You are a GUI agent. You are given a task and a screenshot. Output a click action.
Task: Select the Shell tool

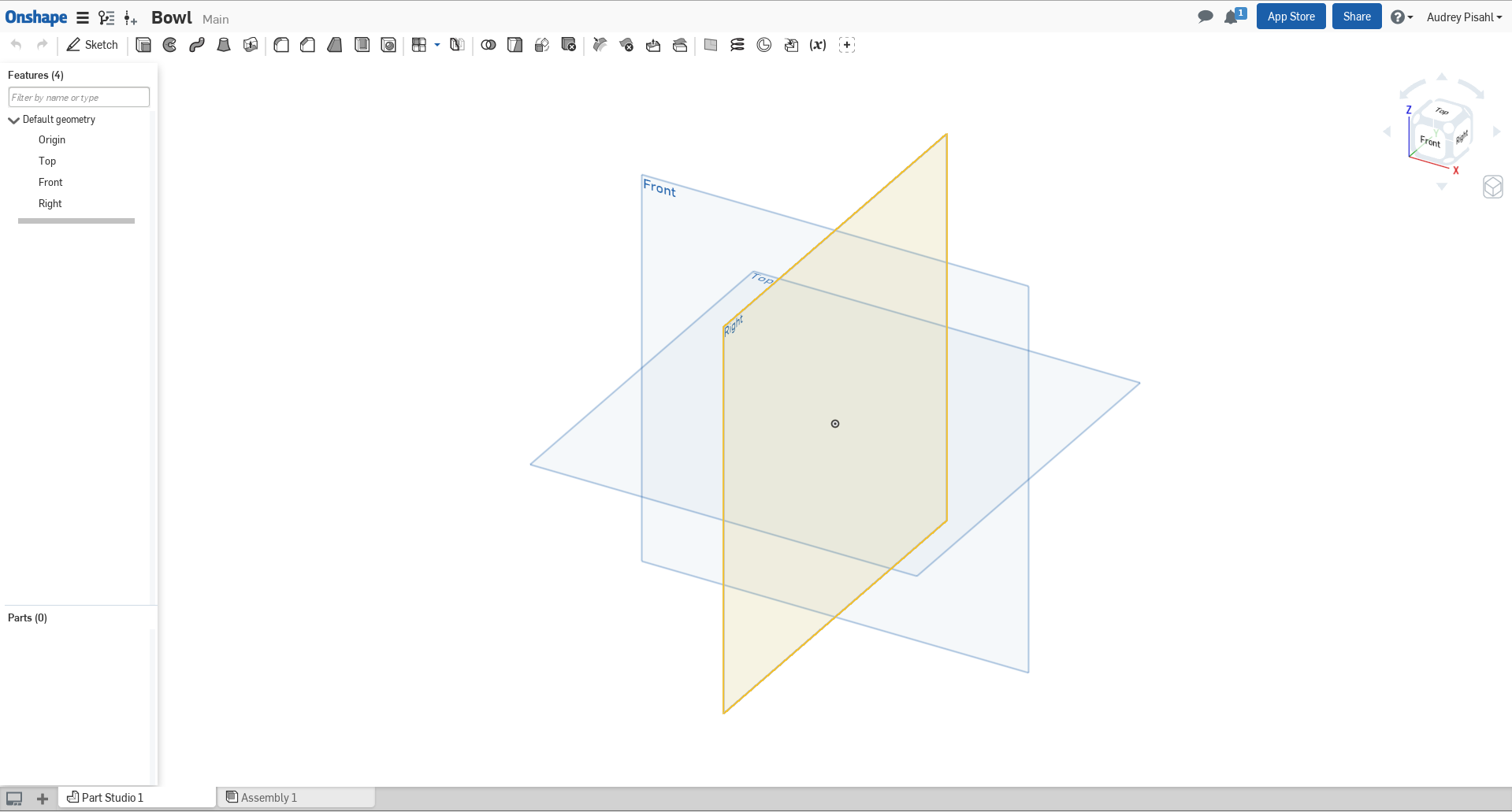pos(362,45)
